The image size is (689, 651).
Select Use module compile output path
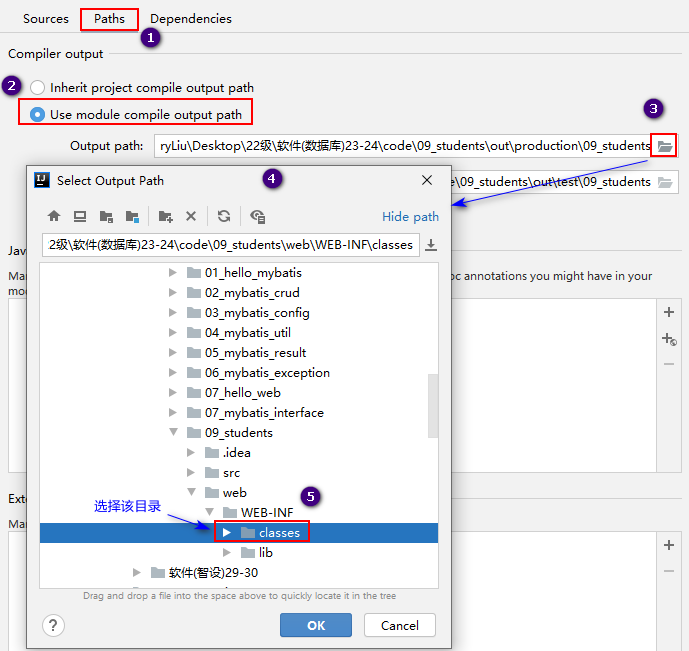(x=38, y=114)
